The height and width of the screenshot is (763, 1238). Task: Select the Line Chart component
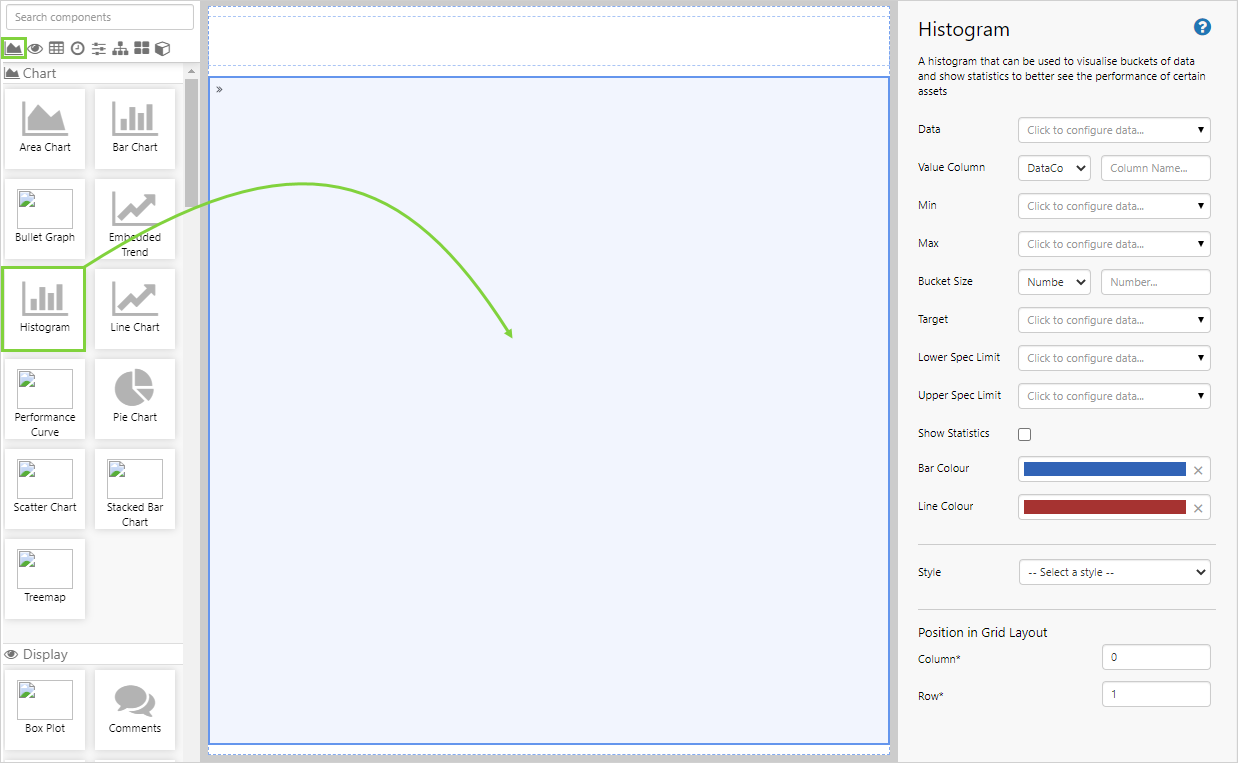[135, 308]
